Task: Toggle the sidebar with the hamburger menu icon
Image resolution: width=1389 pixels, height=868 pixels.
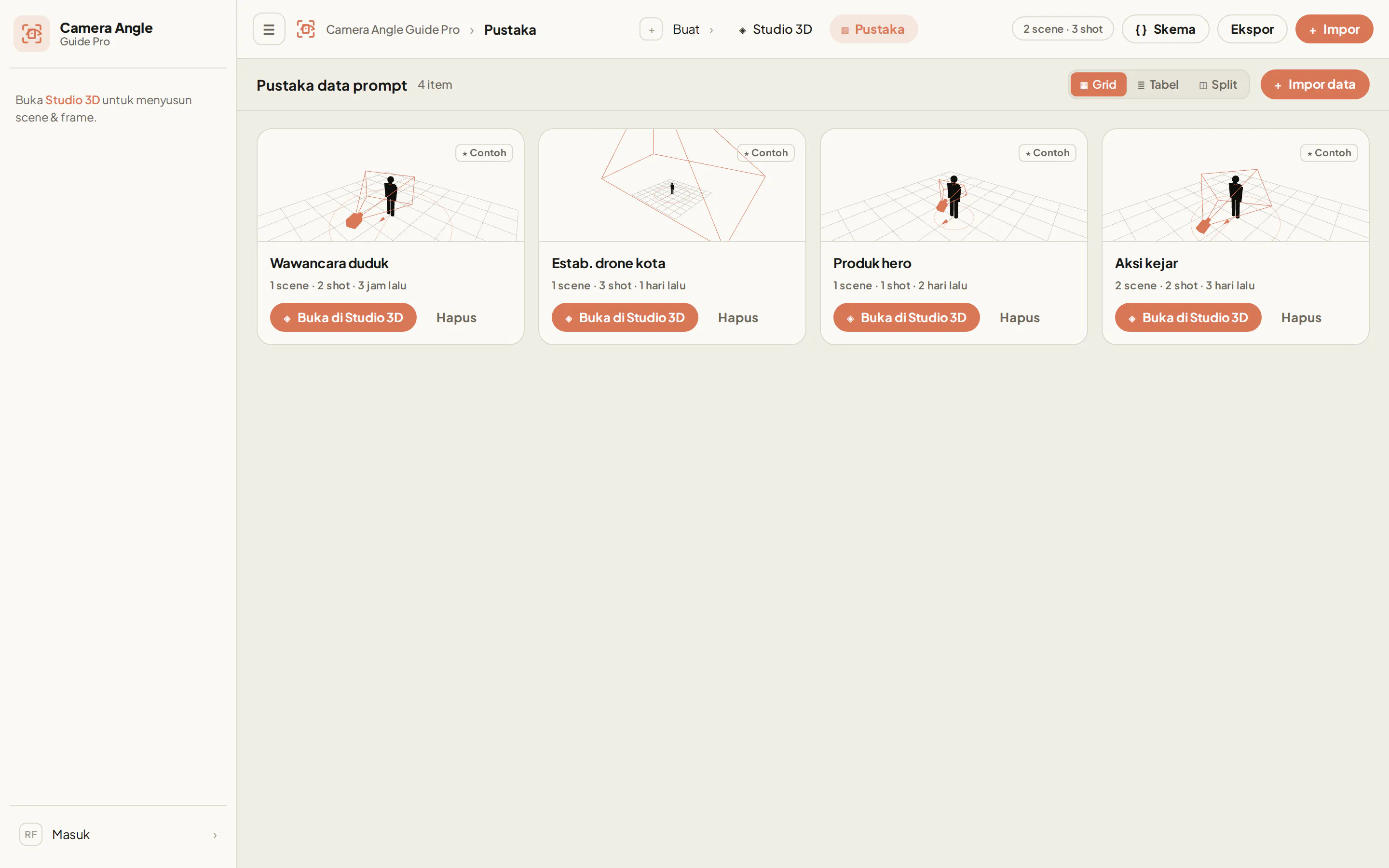Action: pyautogui.click(x=269, y=29)
